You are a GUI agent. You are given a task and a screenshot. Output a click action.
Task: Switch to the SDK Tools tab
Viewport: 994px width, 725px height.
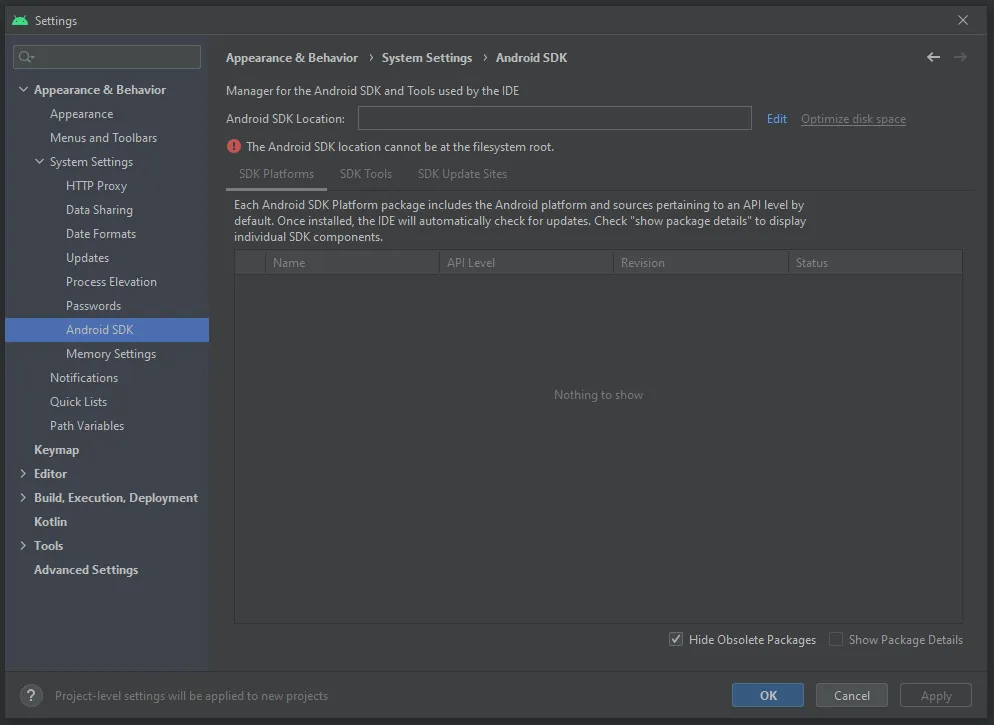366,174
